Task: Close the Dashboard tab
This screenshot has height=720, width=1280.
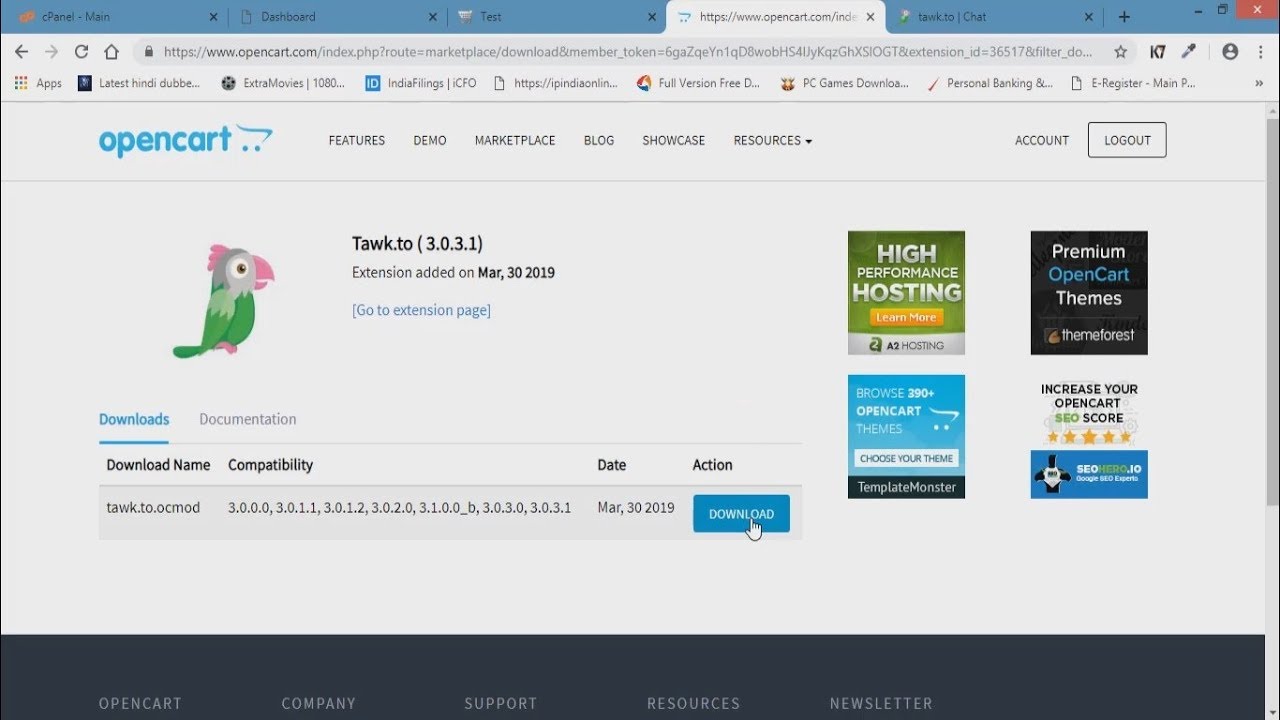Action: 432,17
